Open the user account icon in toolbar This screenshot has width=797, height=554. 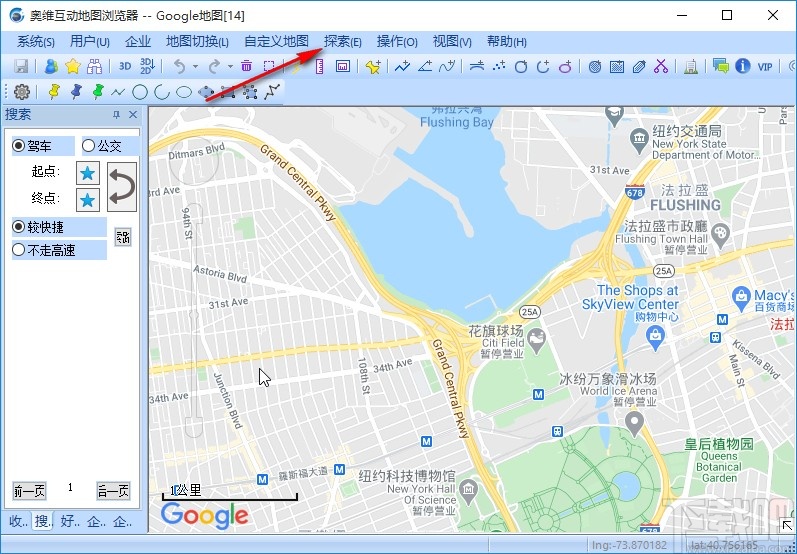(x=51, y=66)
